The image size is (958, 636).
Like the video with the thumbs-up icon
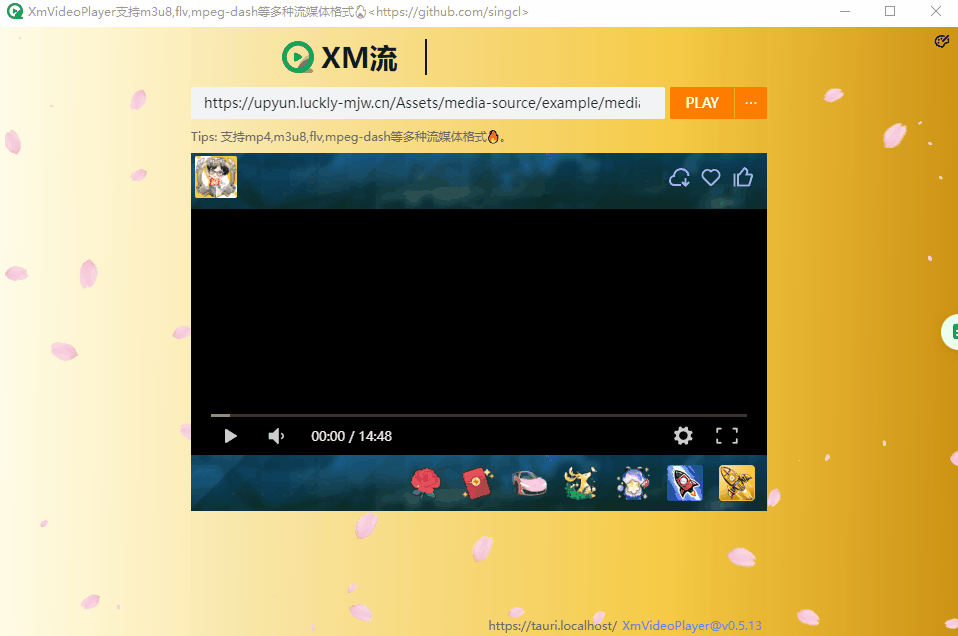click(743, 178)
